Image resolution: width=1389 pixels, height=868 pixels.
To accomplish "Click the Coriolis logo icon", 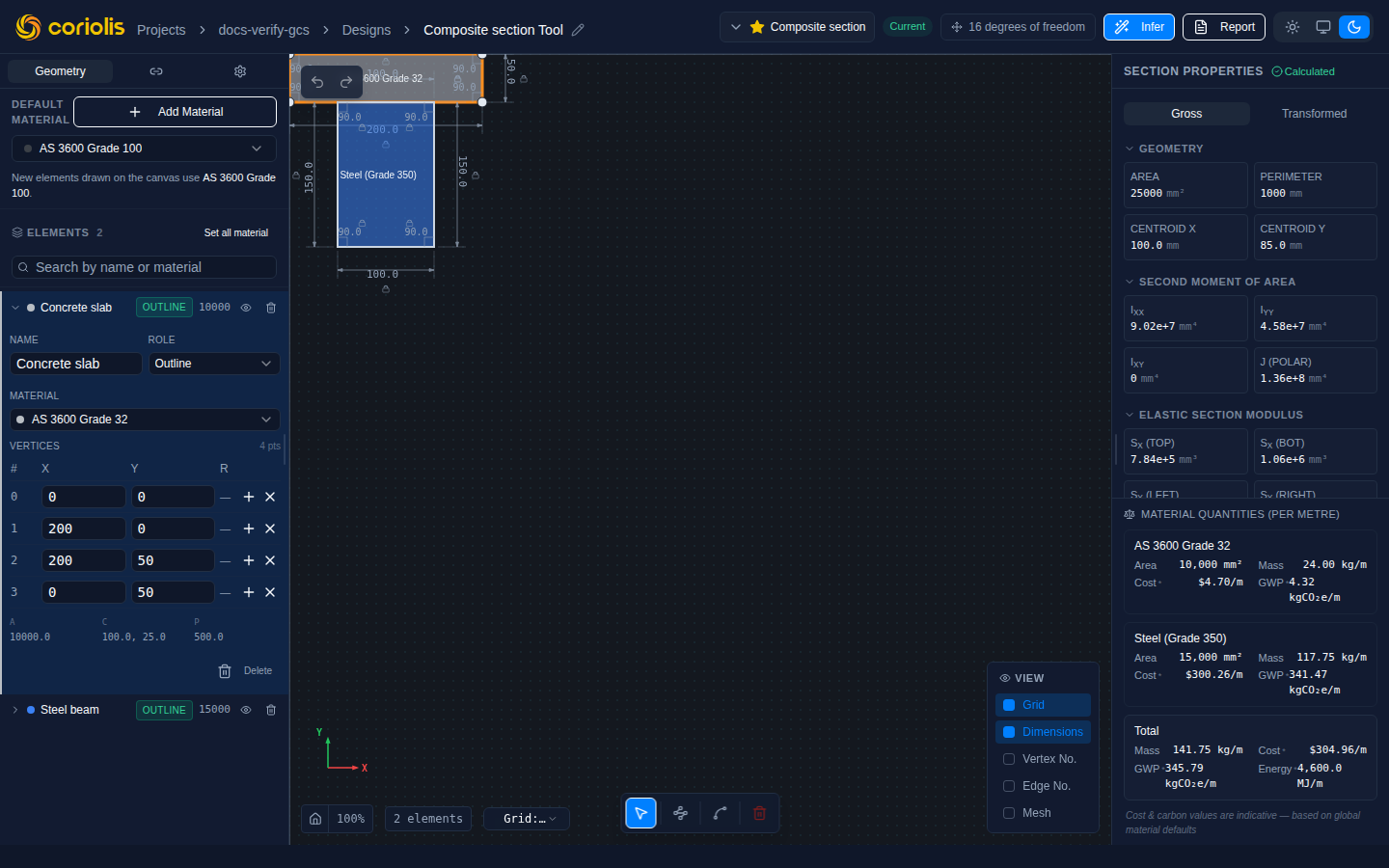I will point(29,27).
